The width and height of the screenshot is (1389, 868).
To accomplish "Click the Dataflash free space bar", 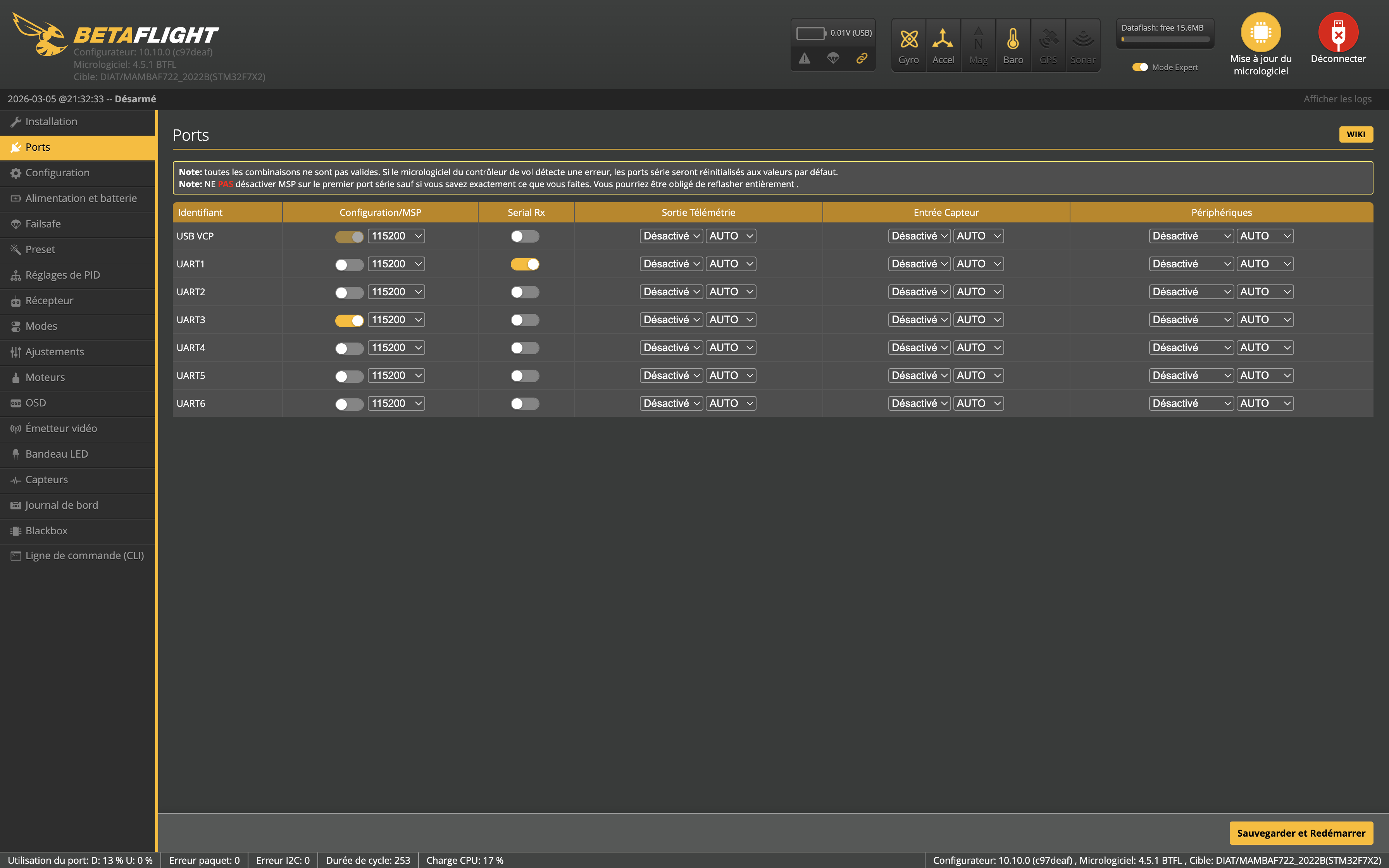I will 1165,40.
